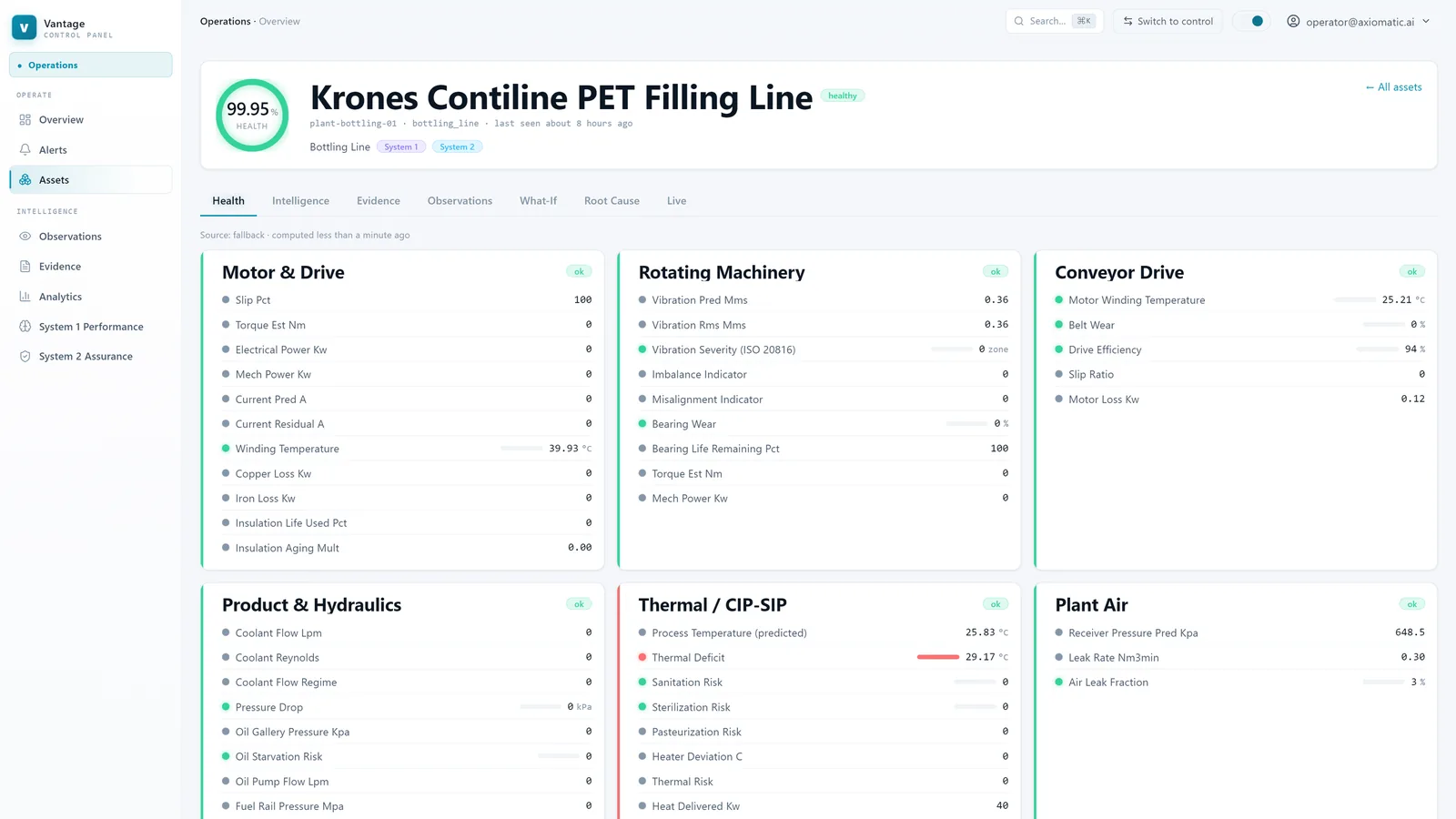Click the Vantage logo icon
The image size is (1456, 819).
point(25,28)
